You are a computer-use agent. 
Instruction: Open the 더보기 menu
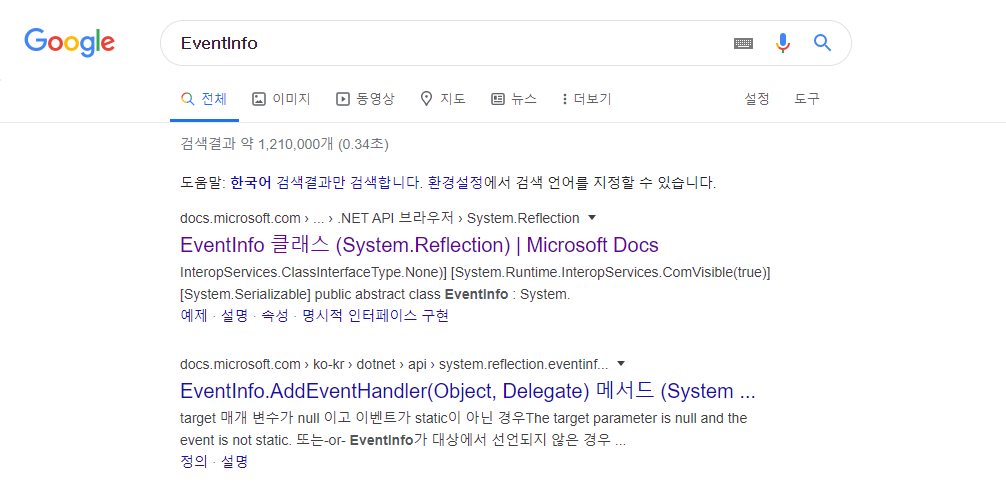pos(586,99)
